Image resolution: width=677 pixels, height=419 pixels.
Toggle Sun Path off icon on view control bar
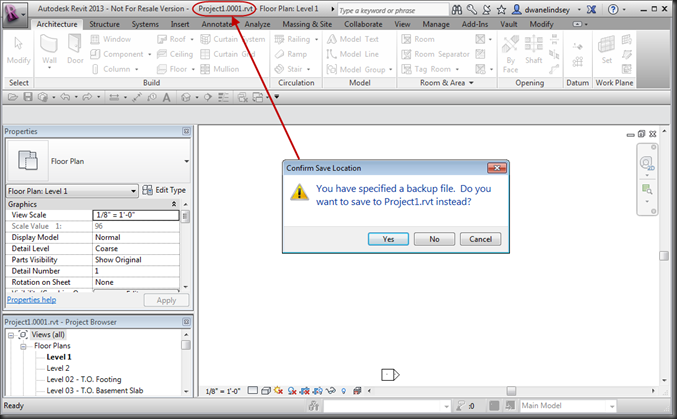(278, 391)
